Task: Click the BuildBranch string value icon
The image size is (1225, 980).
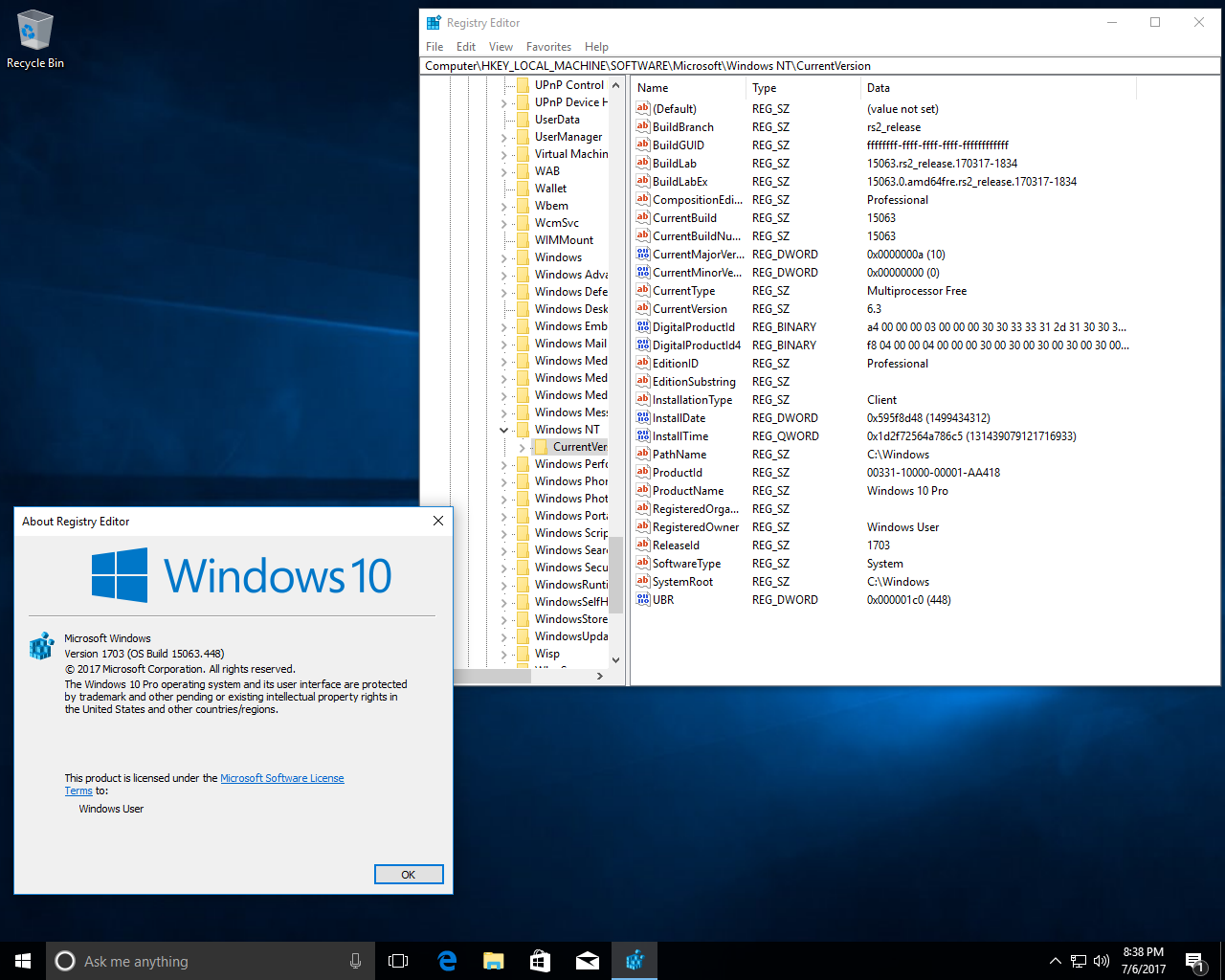Action: [643, 127]
